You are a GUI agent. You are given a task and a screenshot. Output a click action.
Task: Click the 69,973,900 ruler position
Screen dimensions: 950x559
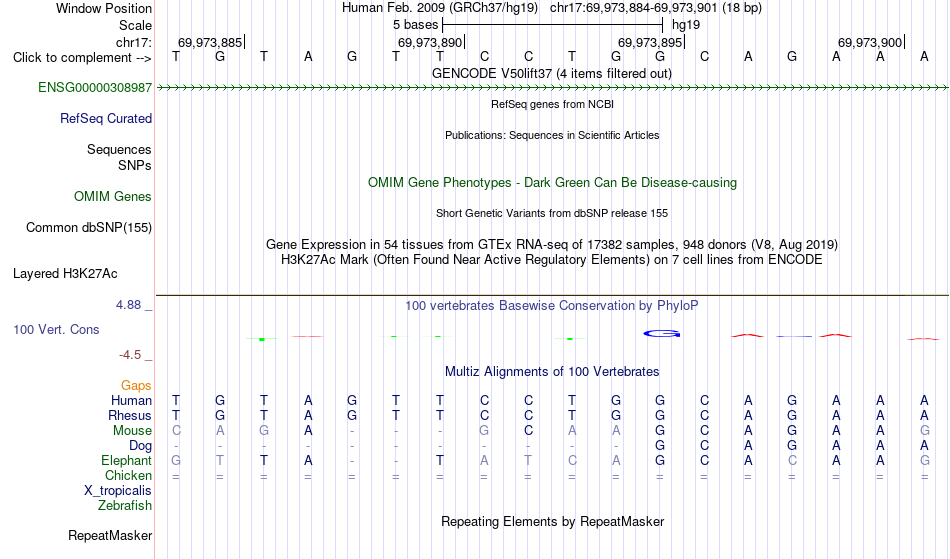(871, 42)
